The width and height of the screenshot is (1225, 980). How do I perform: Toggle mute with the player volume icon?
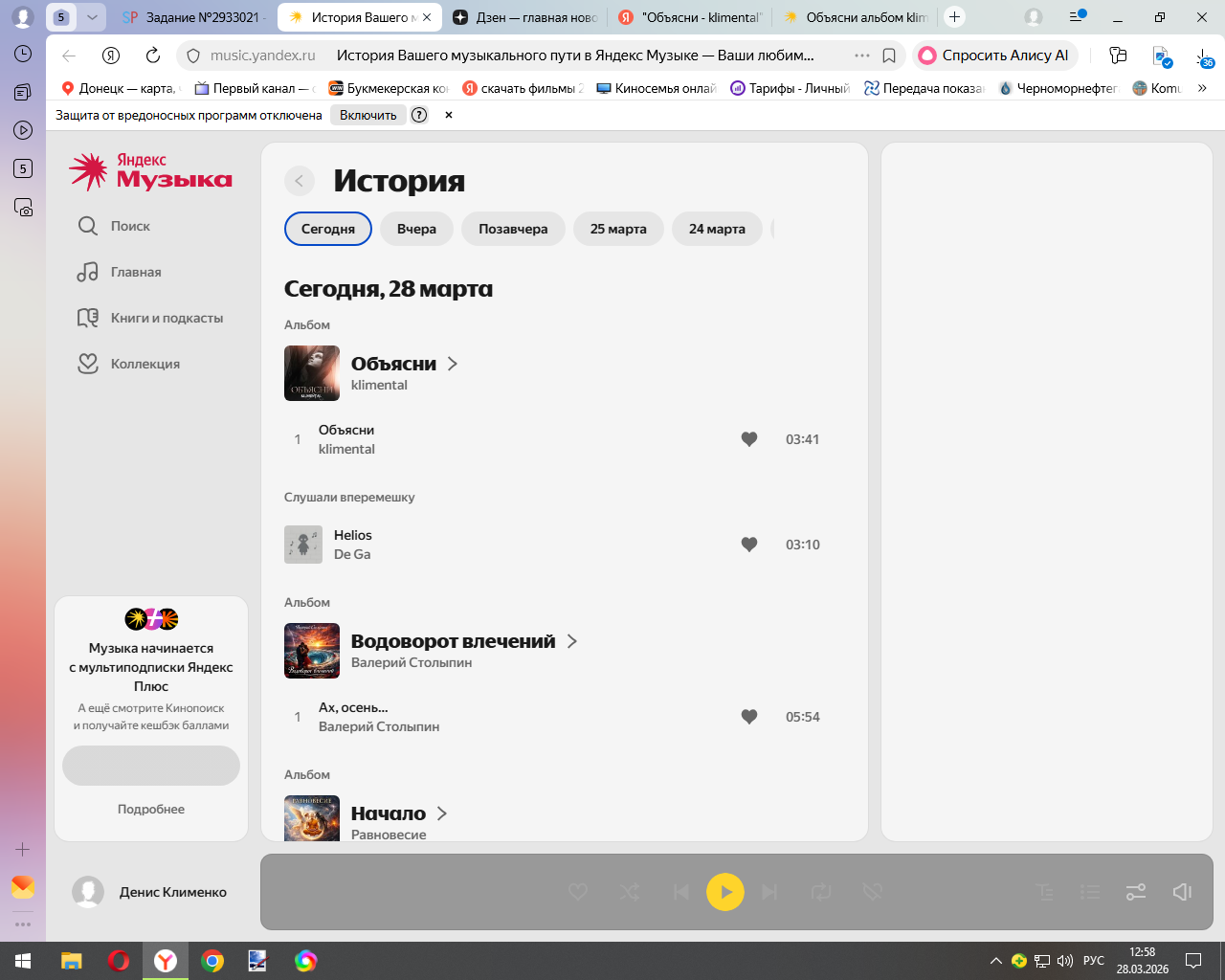click(1182, 892)
